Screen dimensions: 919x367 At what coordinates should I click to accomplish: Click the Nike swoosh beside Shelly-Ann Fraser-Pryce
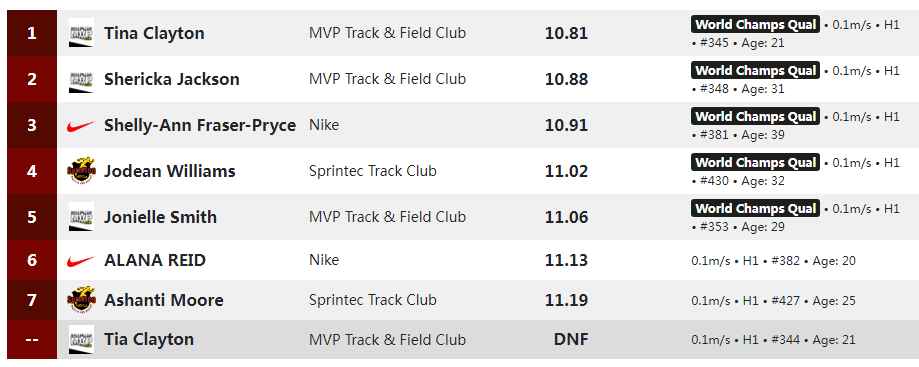[81, 125]
